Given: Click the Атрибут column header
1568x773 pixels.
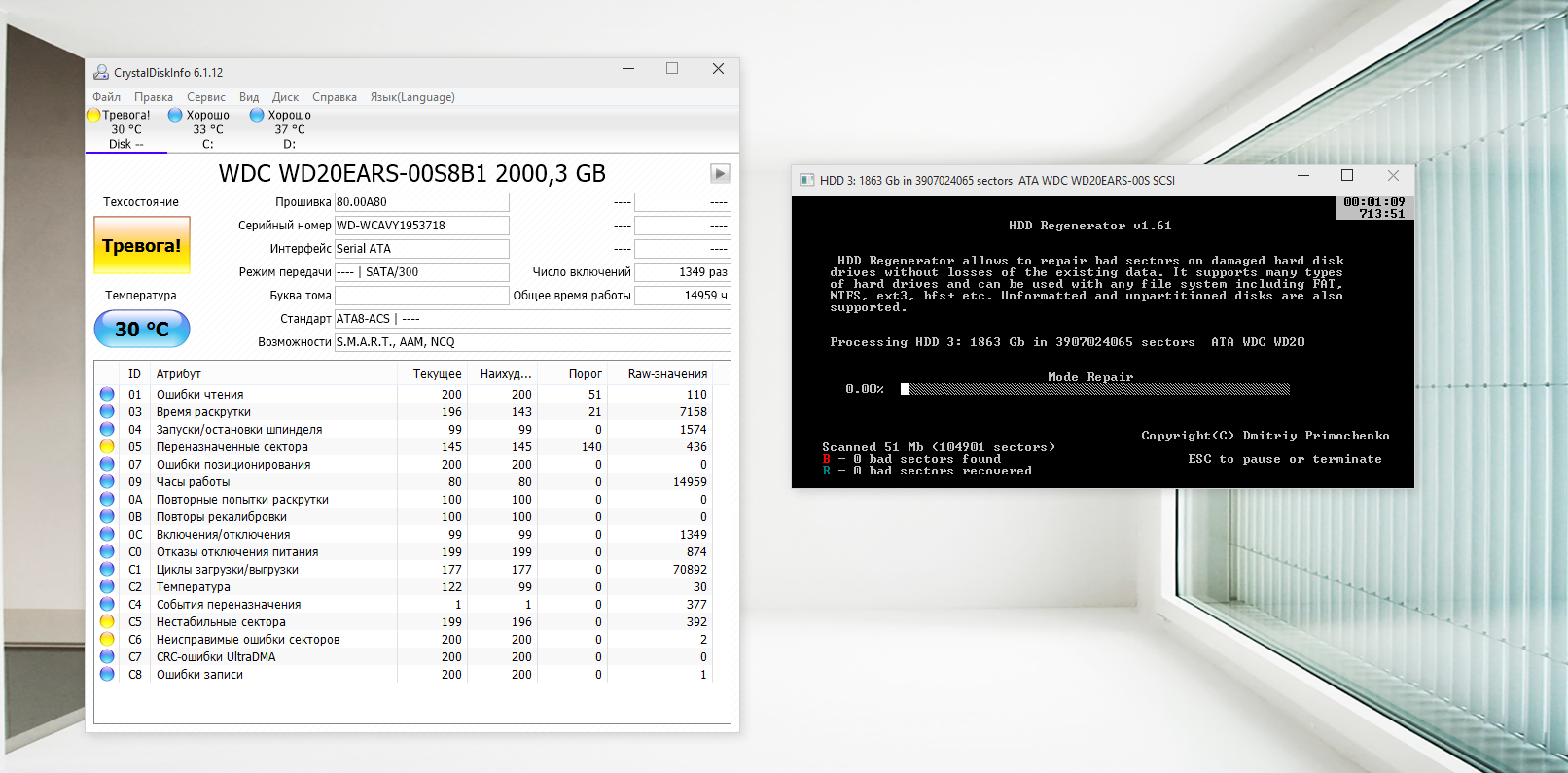Looking at the screenshot, I should 274,374.
